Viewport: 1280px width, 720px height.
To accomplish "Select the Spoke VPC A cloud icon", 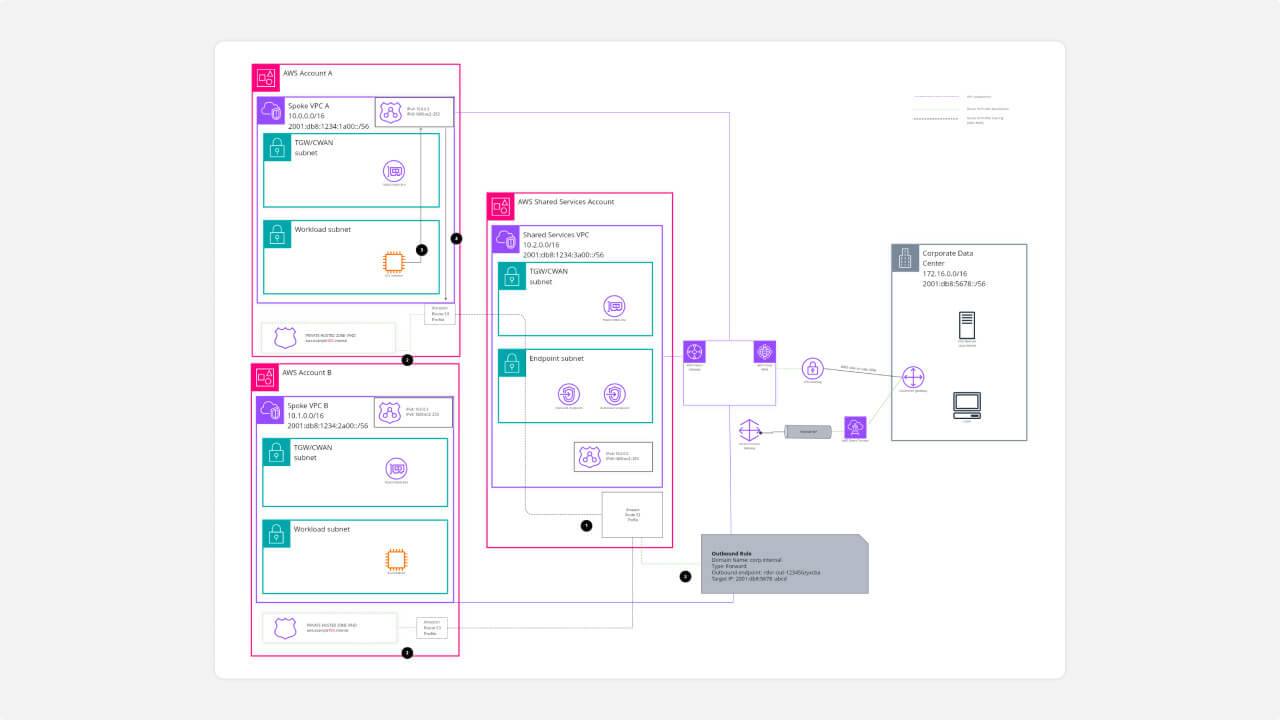I will pos(270,111).
